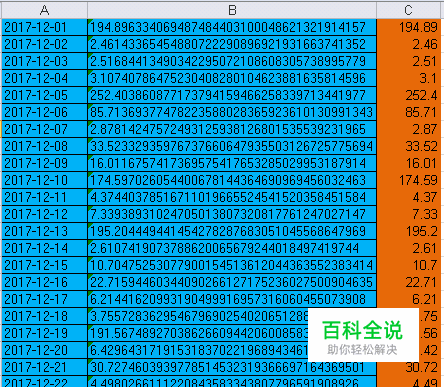Click the value starting 10.704752

(232, 265)
